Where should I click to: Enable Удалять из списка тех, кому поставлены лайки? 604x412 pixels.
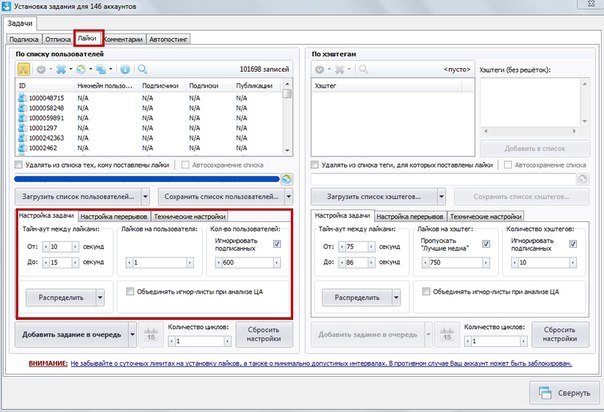point(18,165)
